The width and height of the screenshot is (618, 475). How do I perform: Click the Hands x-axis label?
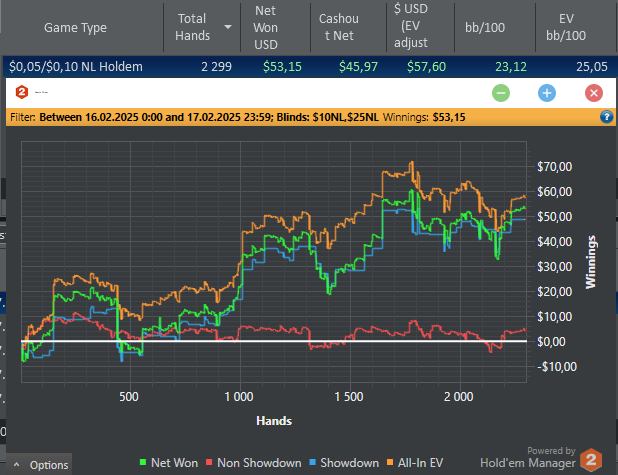click(274, 421)
